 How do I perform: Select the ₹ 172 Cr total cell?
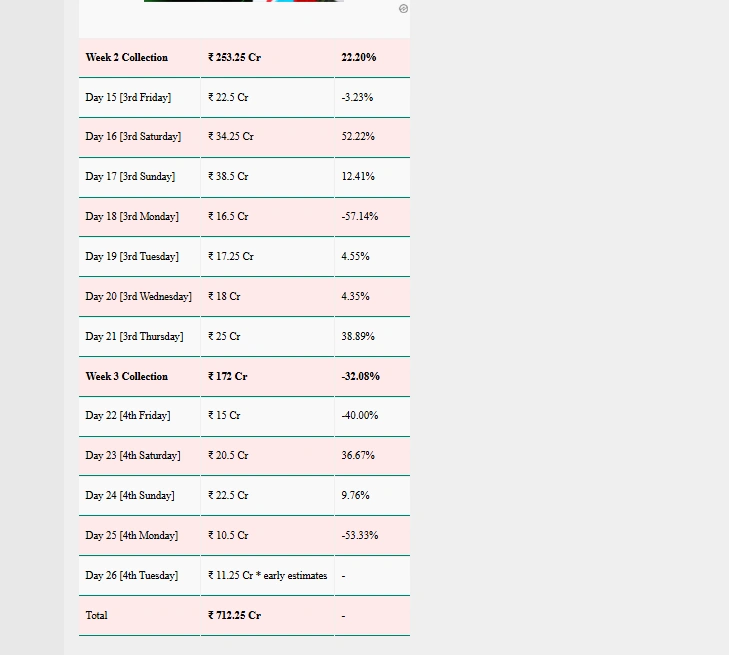point(227,376)
